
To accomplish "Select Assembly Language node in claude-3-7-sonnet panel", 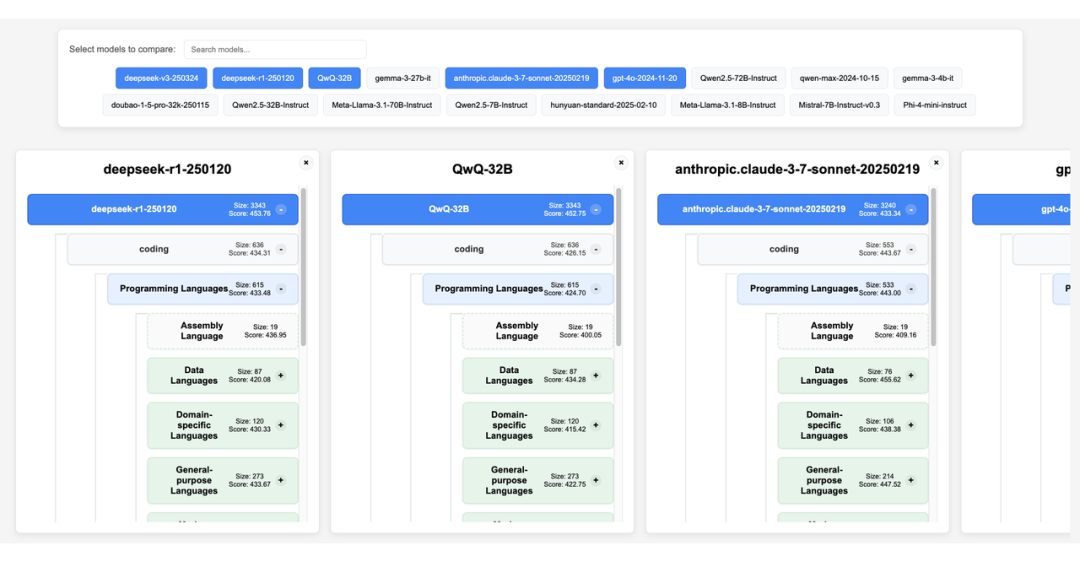I will 853,331.
